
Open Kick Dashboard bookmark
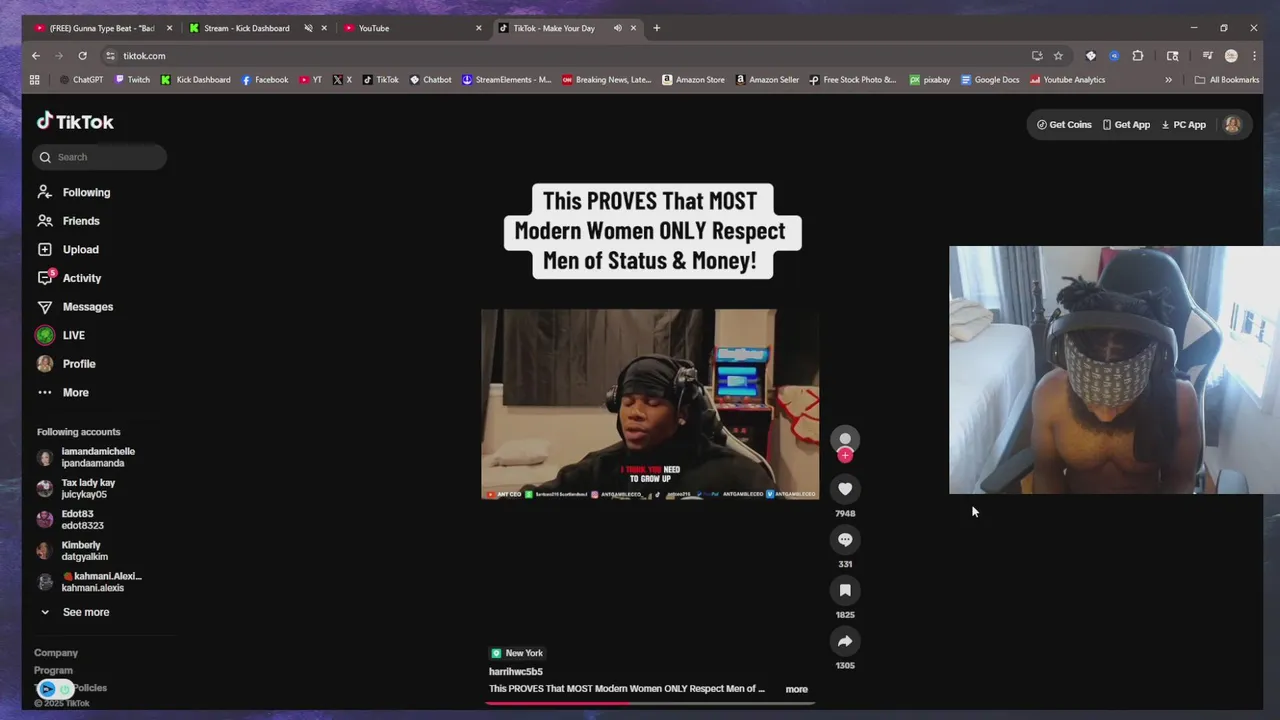(x=196, y=80)
